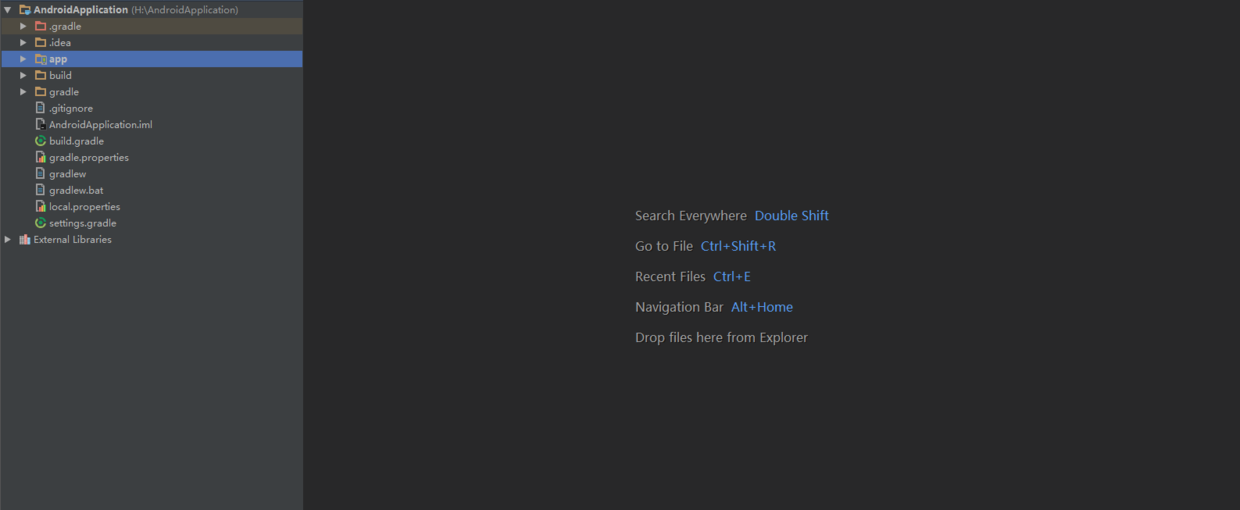Click the AndroidApplication project root icon

pos(24,10)
